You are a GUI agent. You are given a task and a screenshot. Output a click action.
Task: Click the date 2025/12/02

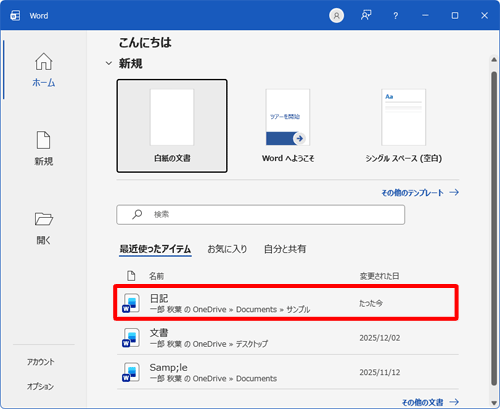(380, 338)
